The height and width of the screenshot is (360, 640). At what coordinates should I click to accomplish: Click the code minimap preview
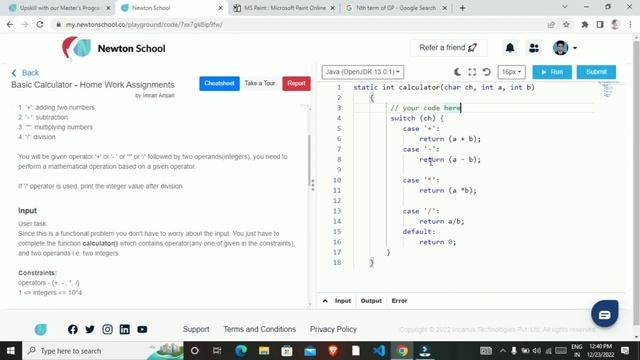pos(608,89)
